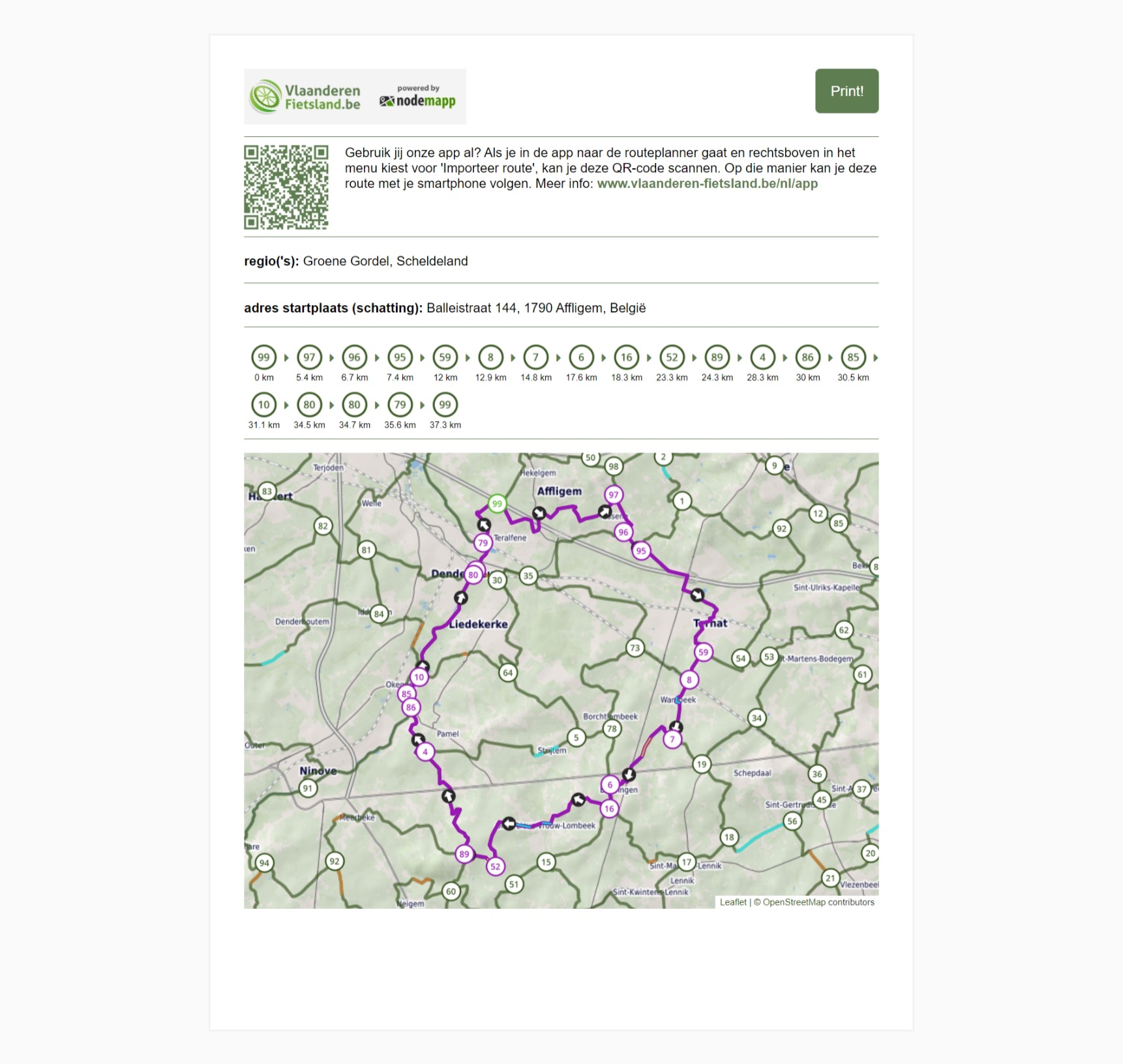Image resolution: width=1123 pixels, height=1064 pixels.
Task: Click the Vlaanderen Fietsland.be logo
Action: [305, 96]
